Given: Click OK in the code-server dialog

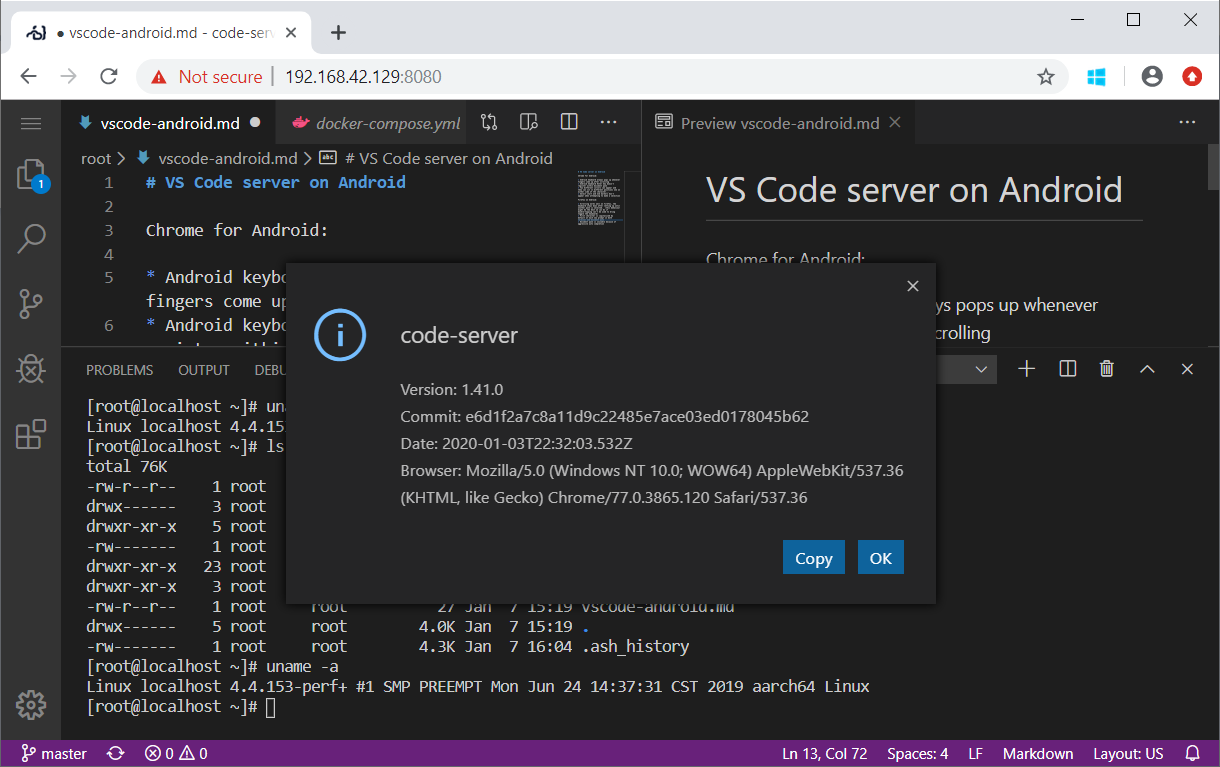Looking at the screenshot, I should tap(881, 558).
